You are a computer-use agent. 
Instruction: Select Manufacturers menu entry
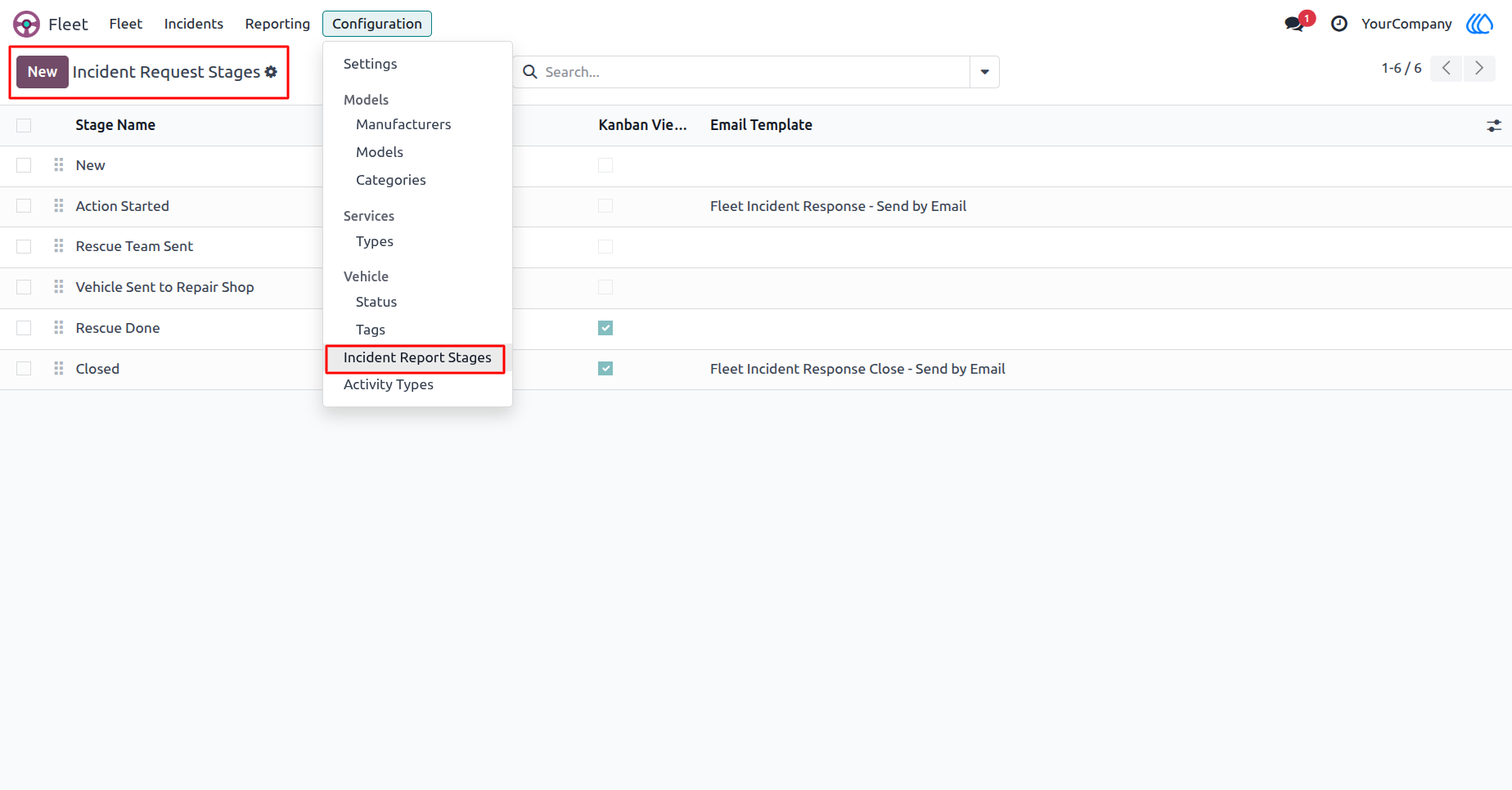click(x=403, y=124)
